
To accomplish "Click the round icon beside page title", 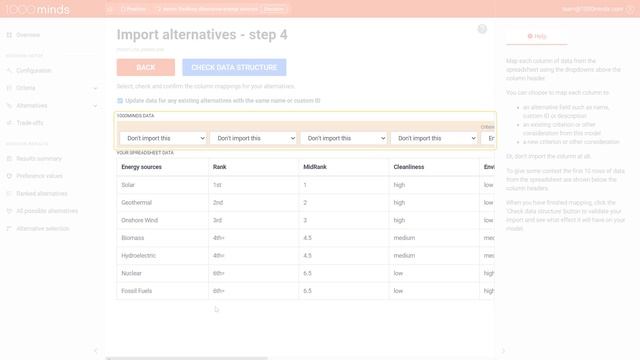I will click(482, 29).
